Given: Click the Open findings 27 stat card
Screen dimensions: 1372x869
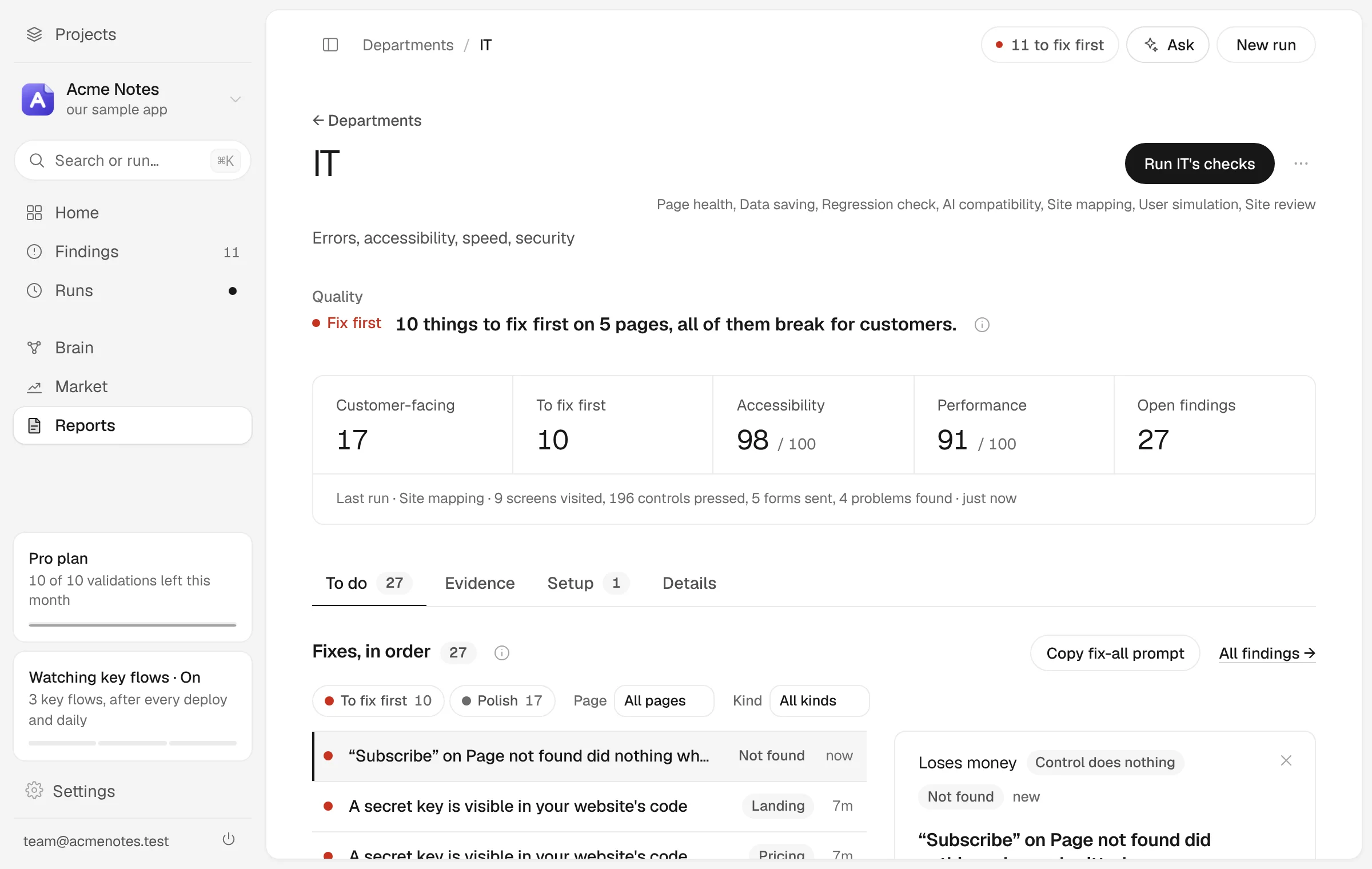Looking at the screenshot, I should point(1215,425).
